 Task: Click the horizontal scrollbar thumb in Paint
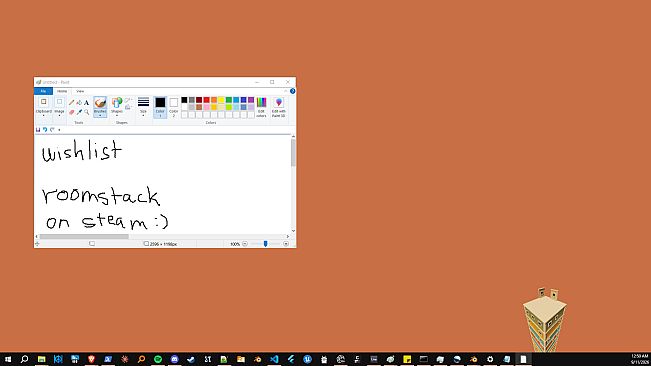point(84,237)
